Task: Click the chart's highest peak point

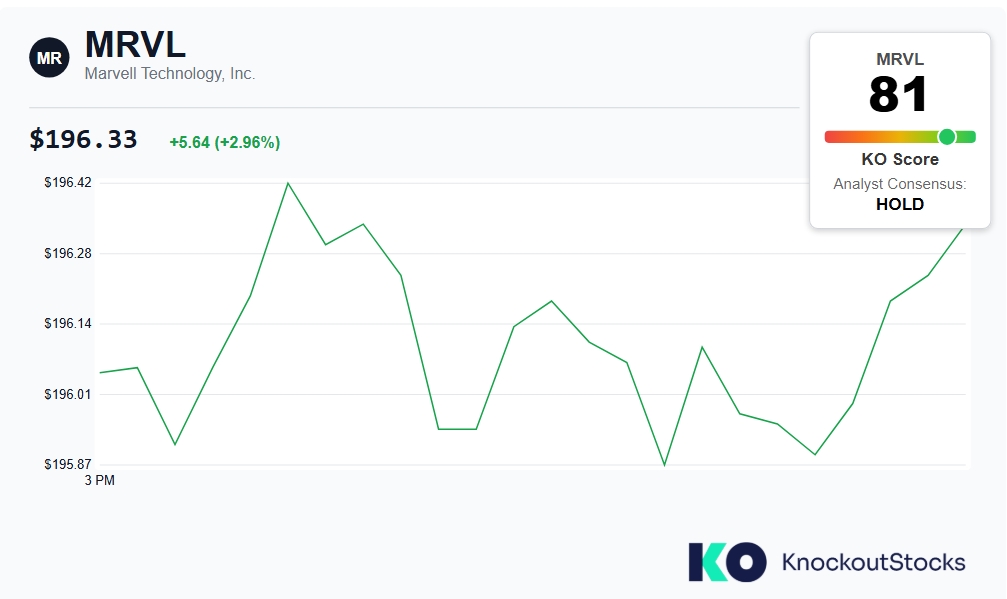Action: click(x=288, y=183)
